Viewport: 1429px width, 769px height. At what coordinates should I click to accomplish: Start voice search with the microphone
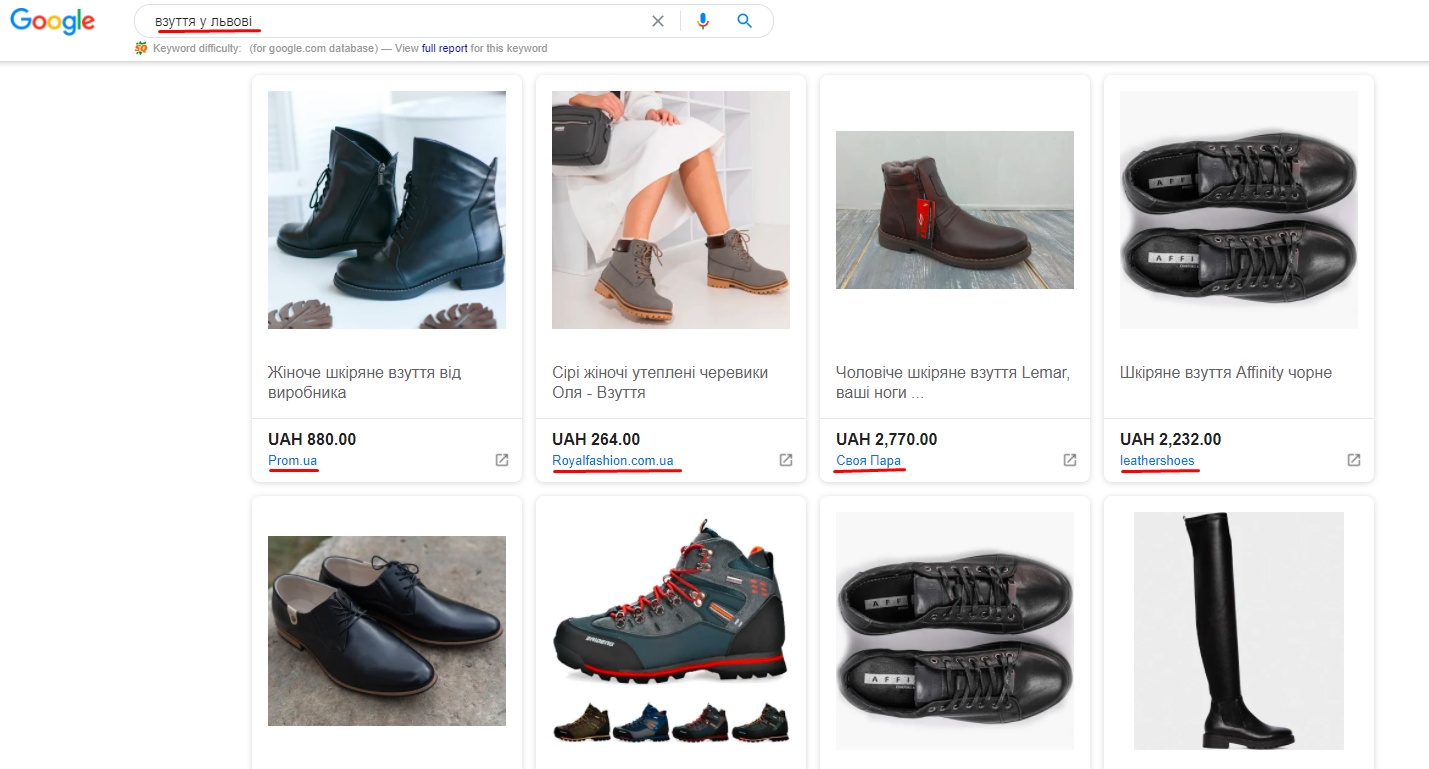point(703,21)
